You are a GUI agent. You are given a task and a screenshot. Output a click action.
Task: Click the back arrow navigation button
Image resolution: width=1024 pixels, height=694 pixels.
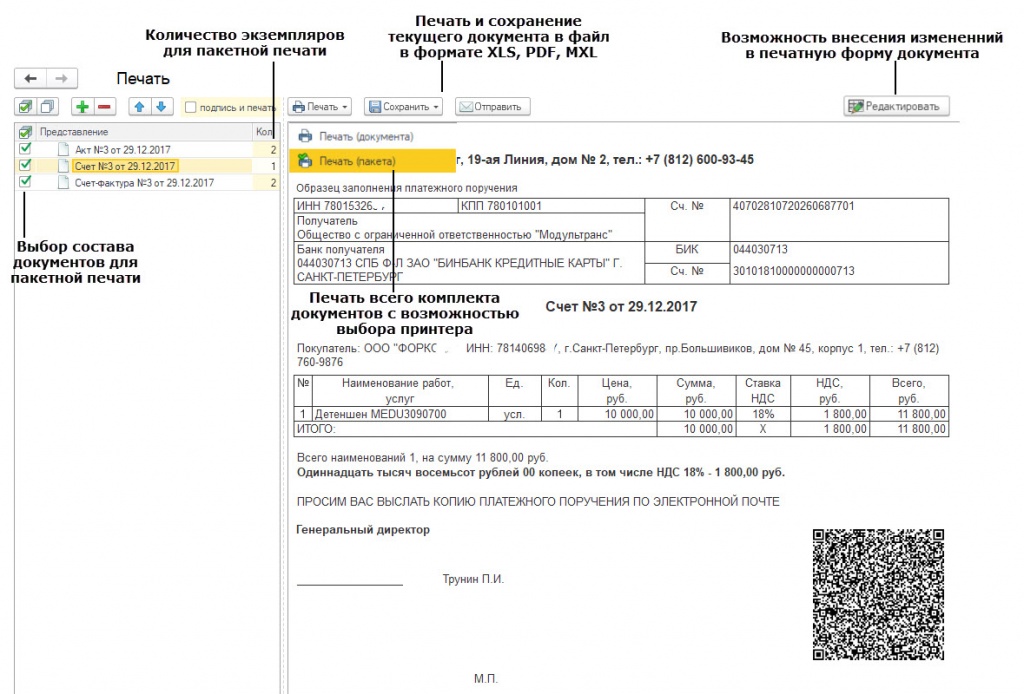[x=30, y=78]
